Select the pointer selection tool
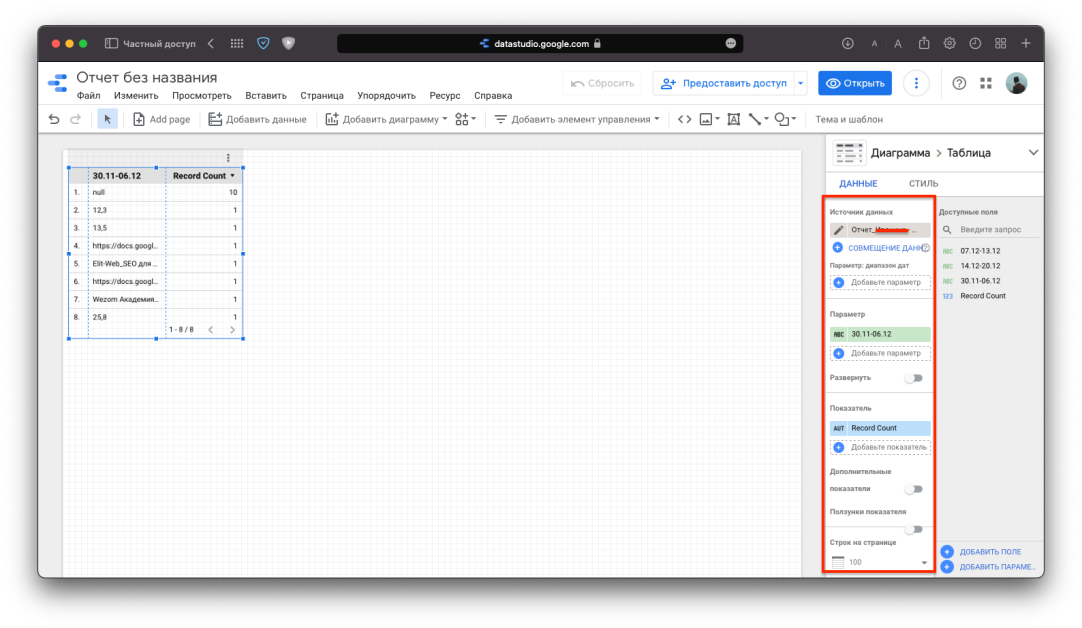The height and width of the screenshot is (628, 1082). (107, 119)
